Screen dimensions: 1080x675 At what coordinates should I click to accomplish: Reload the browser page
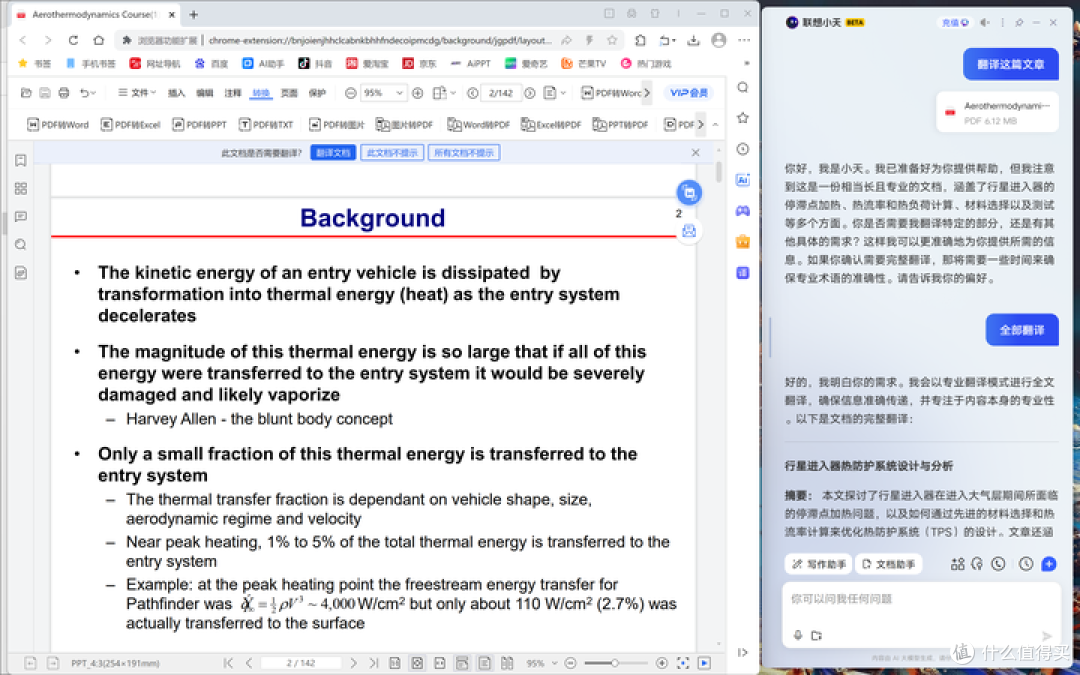[x=73, y=41]
